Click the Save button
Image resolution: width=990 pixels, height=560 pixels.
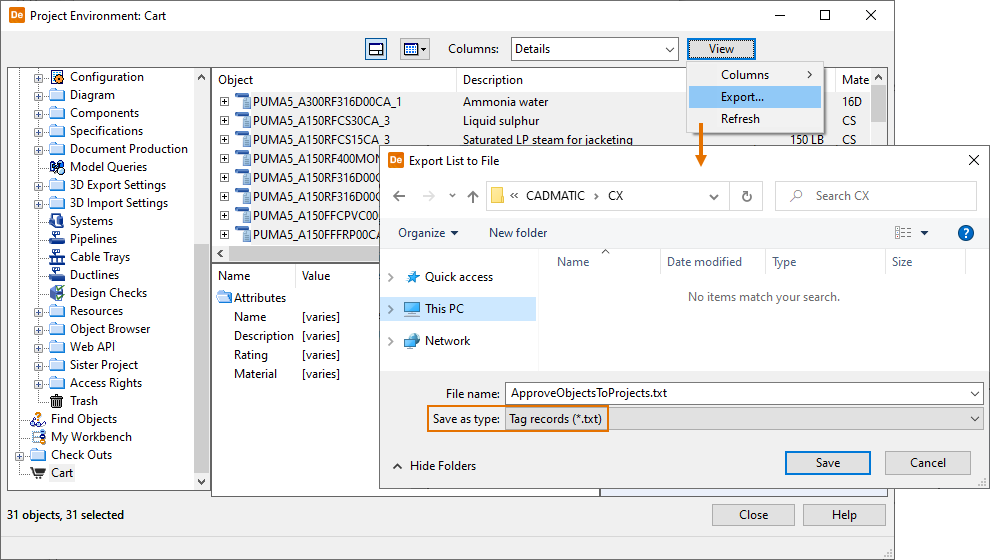pyautogui.click(x=827, y=463)
